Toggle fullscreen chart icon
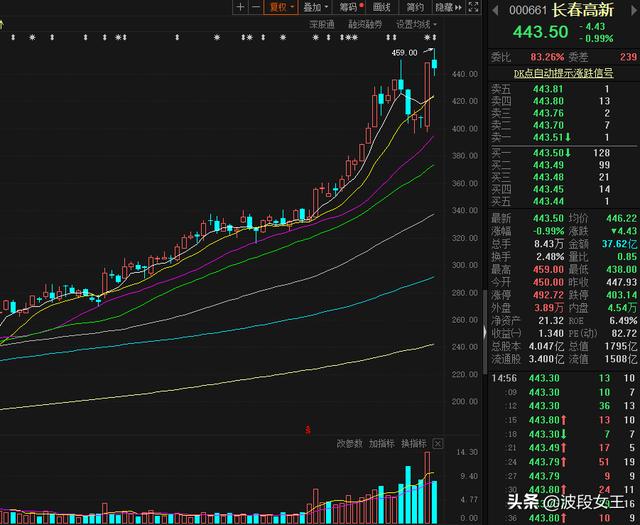This screenshot has height=525, width=640. click(473, 7)
